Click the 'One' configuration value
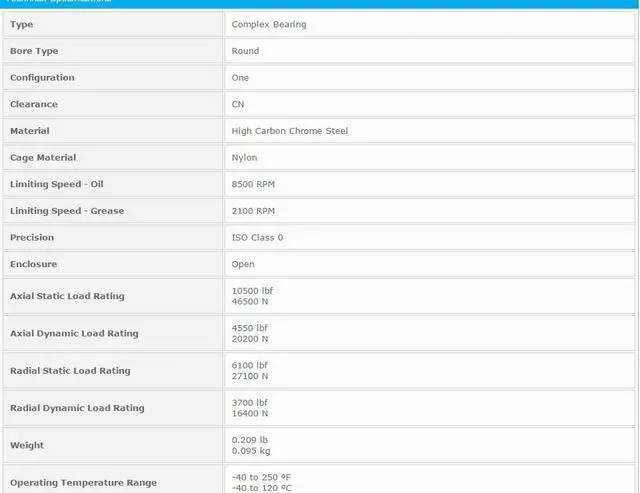Viewport: 640px width, 493px height. click(x=240, y=78)
